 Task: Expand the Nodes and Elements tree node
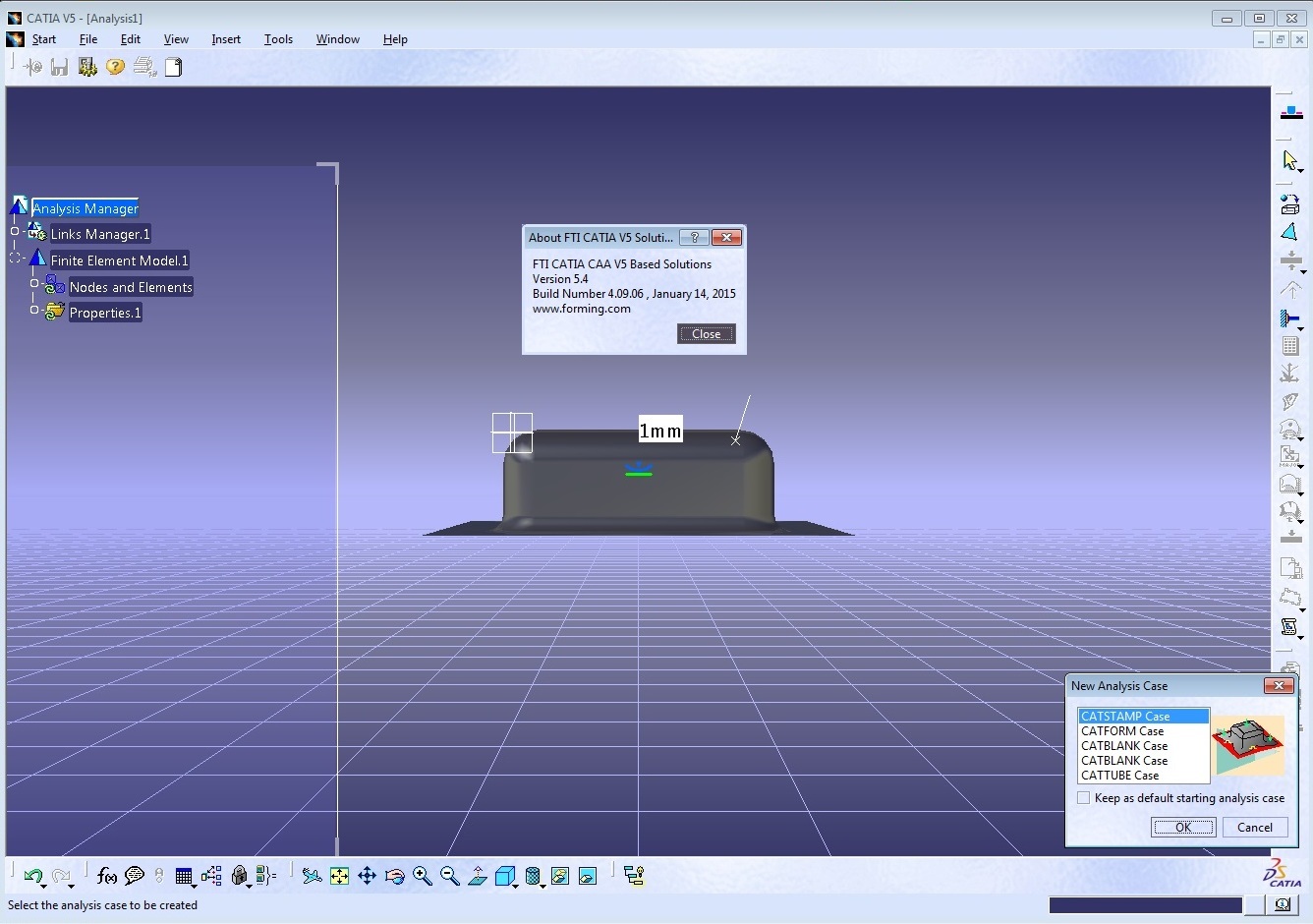(x=33, y=283)
